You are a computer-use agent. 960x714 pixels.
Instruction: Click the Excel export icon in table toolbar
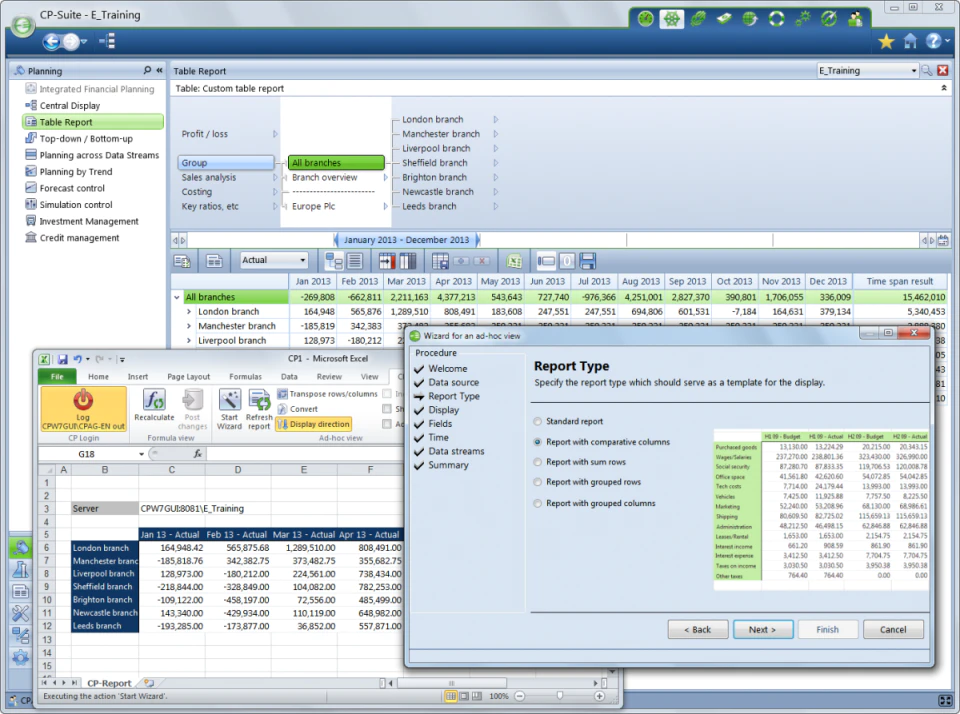[x=514, y=261]
